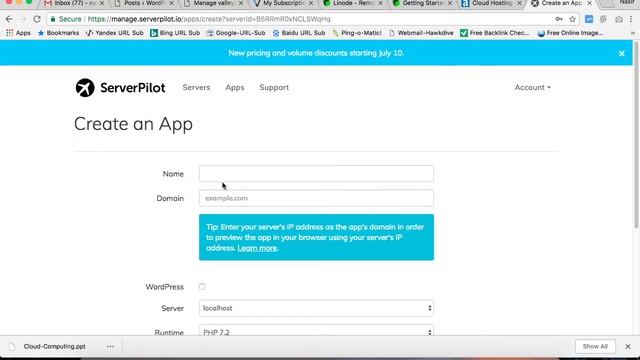Viewport: 640px width, 360px height.
Task: Click the ServerPilot airplane logo
Action: (x=85, y=88)
